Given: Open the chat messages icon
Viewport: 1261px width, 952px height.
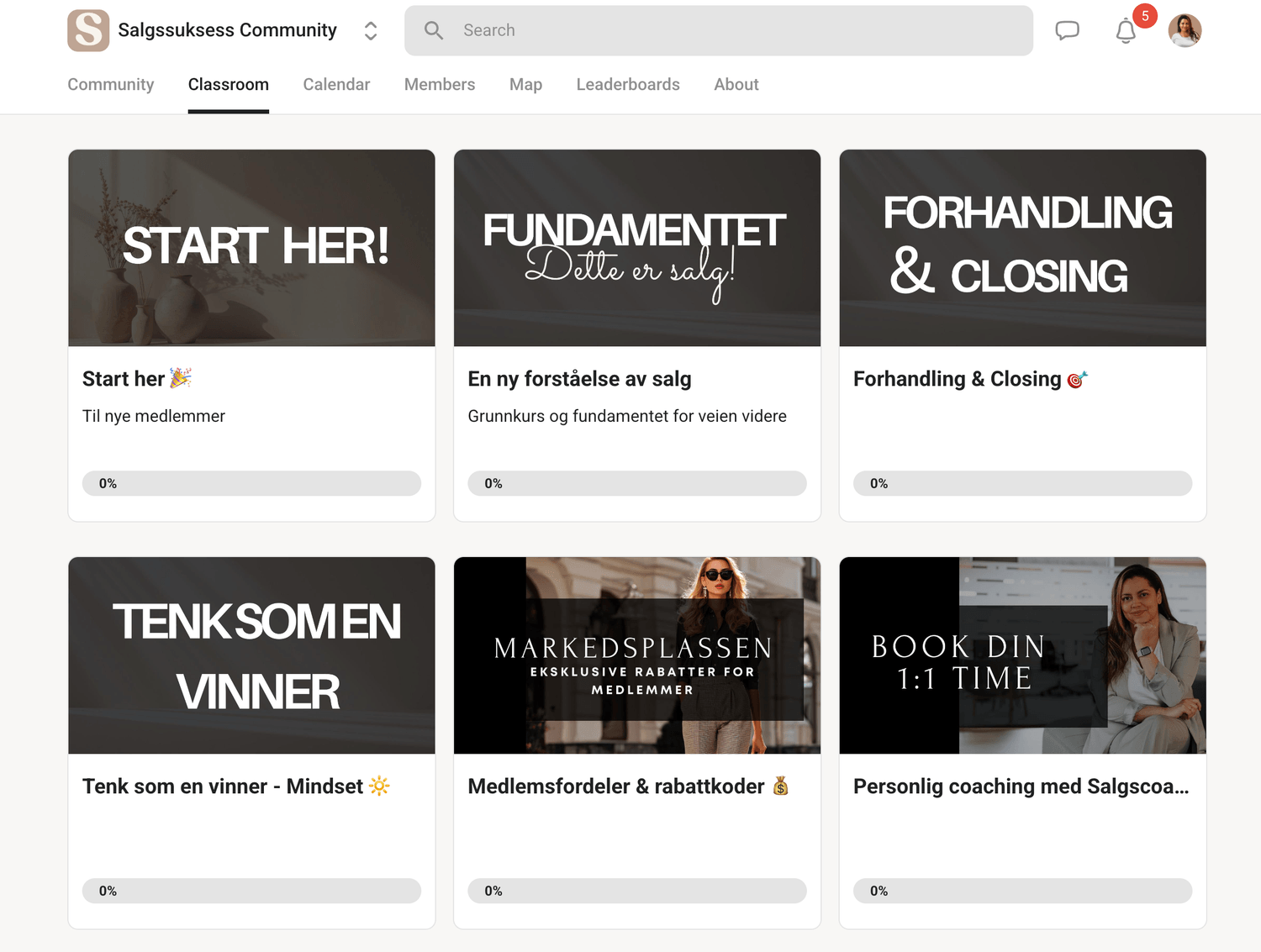Looking at the screenshot, I should coord(1067,31).
